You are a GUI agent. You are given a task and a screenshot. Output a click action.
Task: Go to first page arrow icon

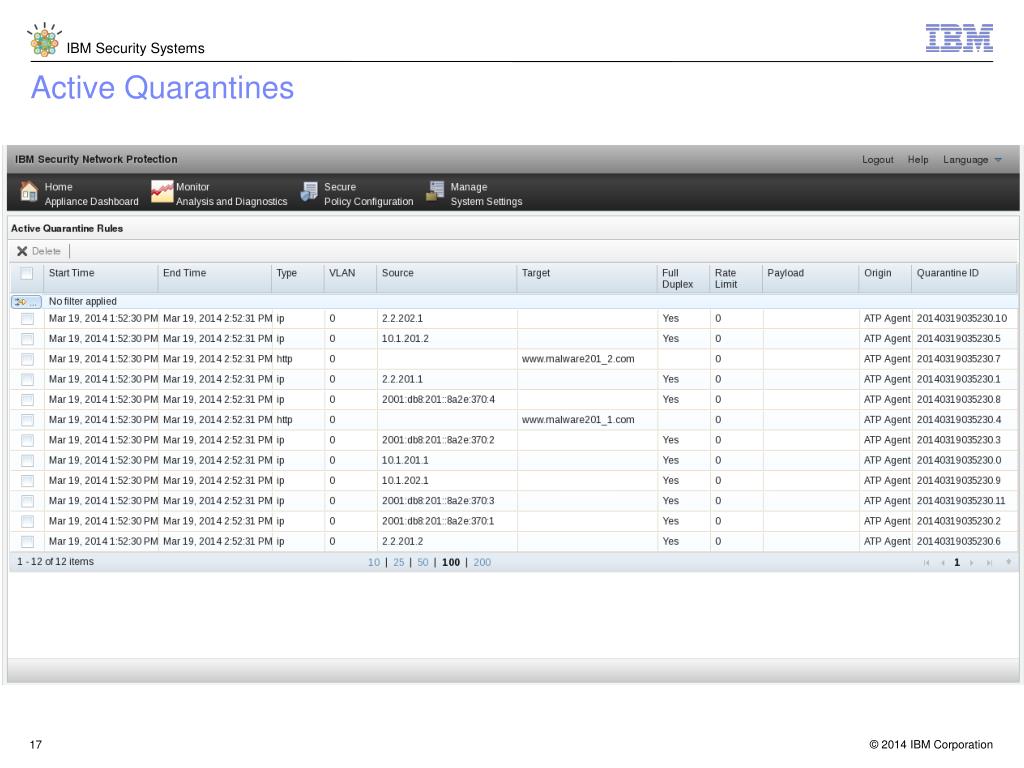pyautogui.click(x=926, y=563)
